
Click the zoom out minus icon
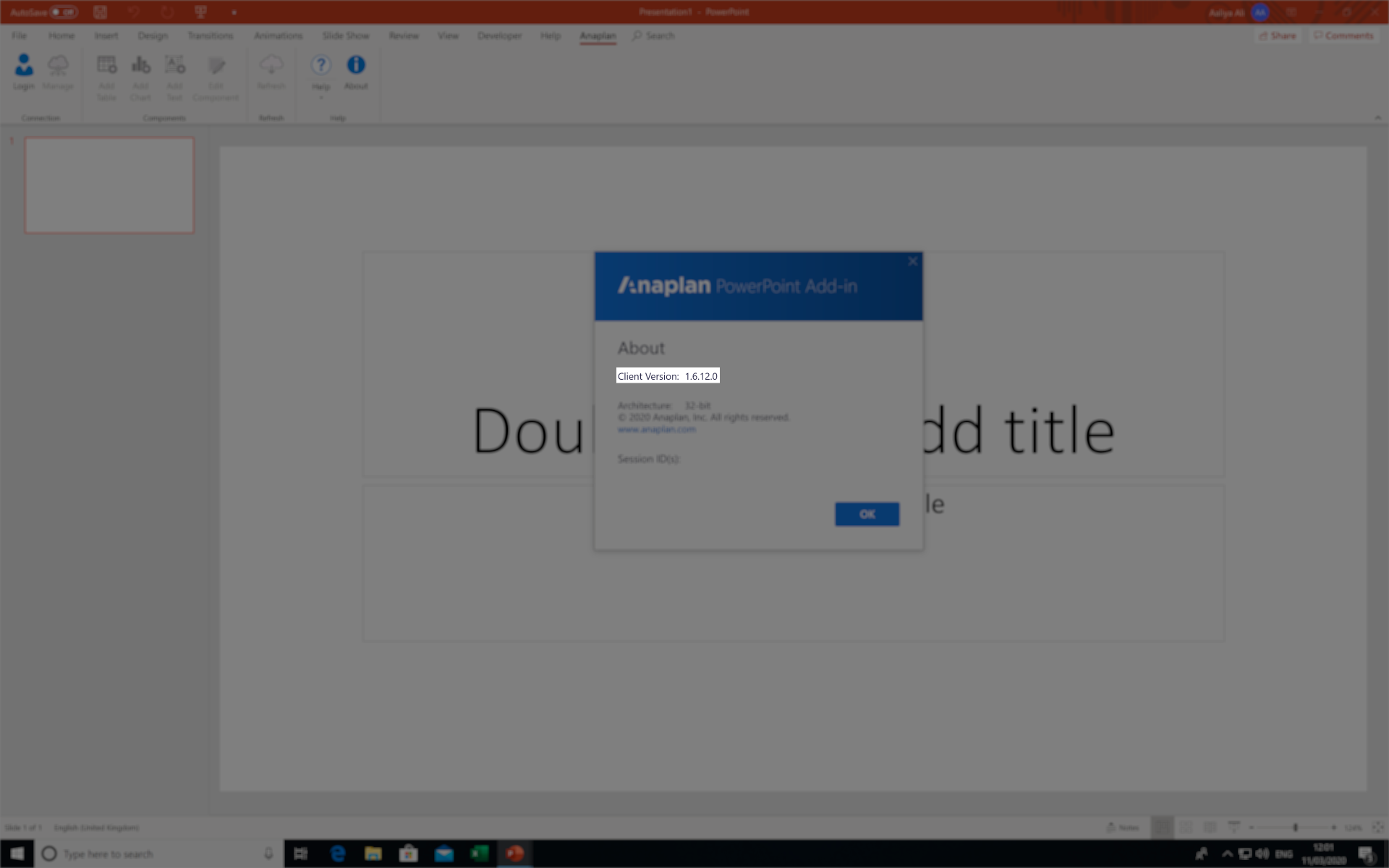tap(1251, 827)
